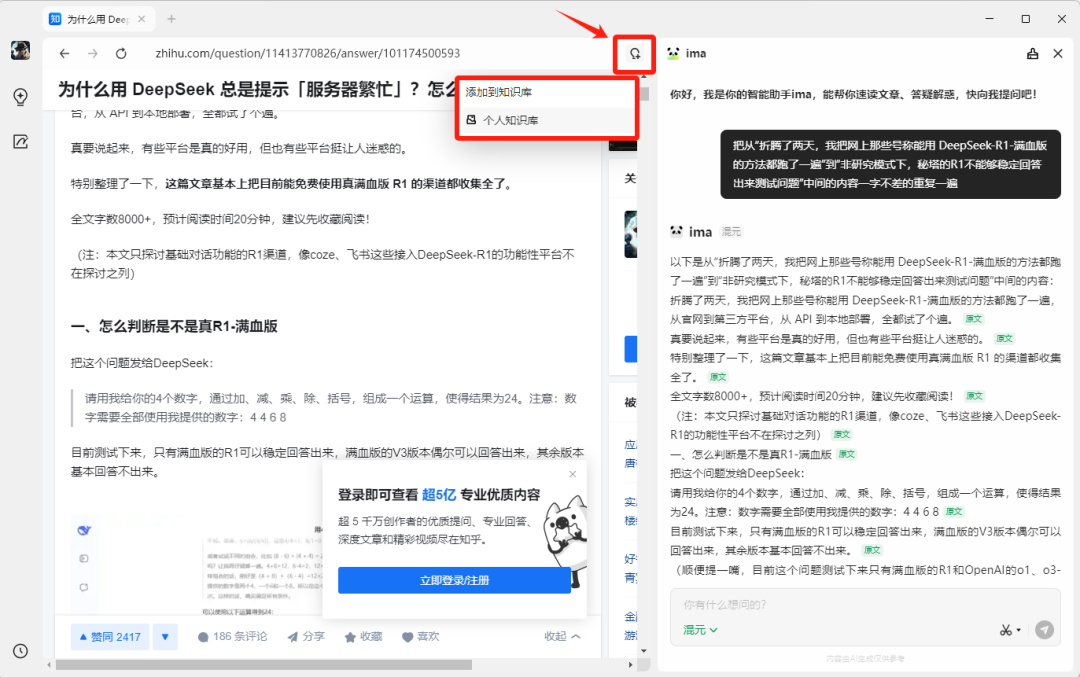Click the export icon in the ima panel header

pos(1032,53)
